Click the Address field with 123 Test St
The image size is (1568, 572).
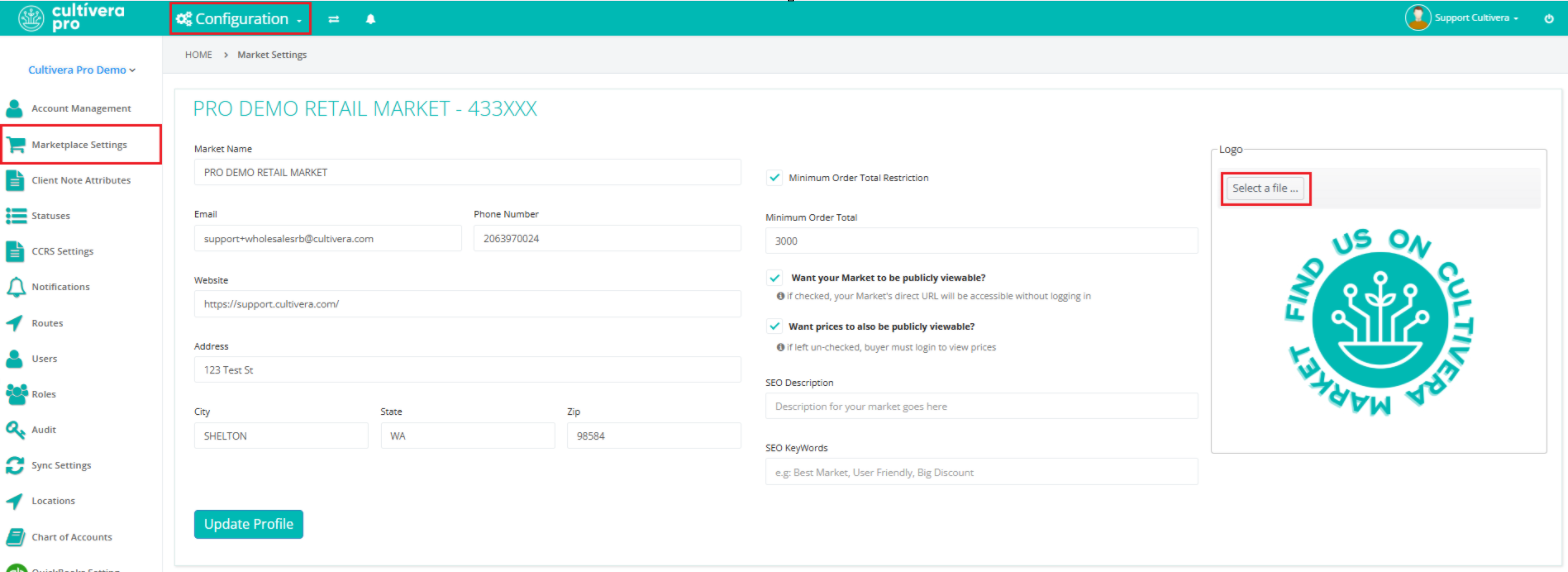coord(467,369)
